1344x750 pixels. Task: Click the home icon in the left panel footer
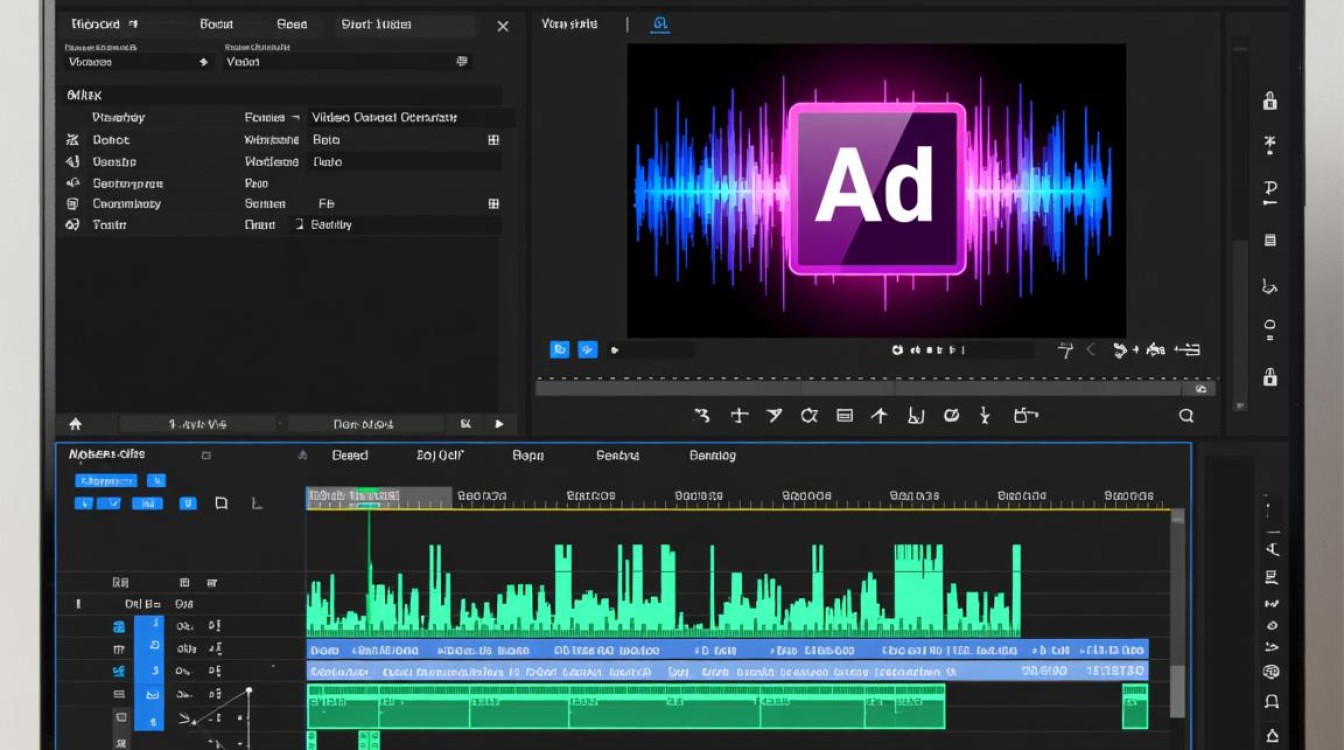tap(75, 424)
